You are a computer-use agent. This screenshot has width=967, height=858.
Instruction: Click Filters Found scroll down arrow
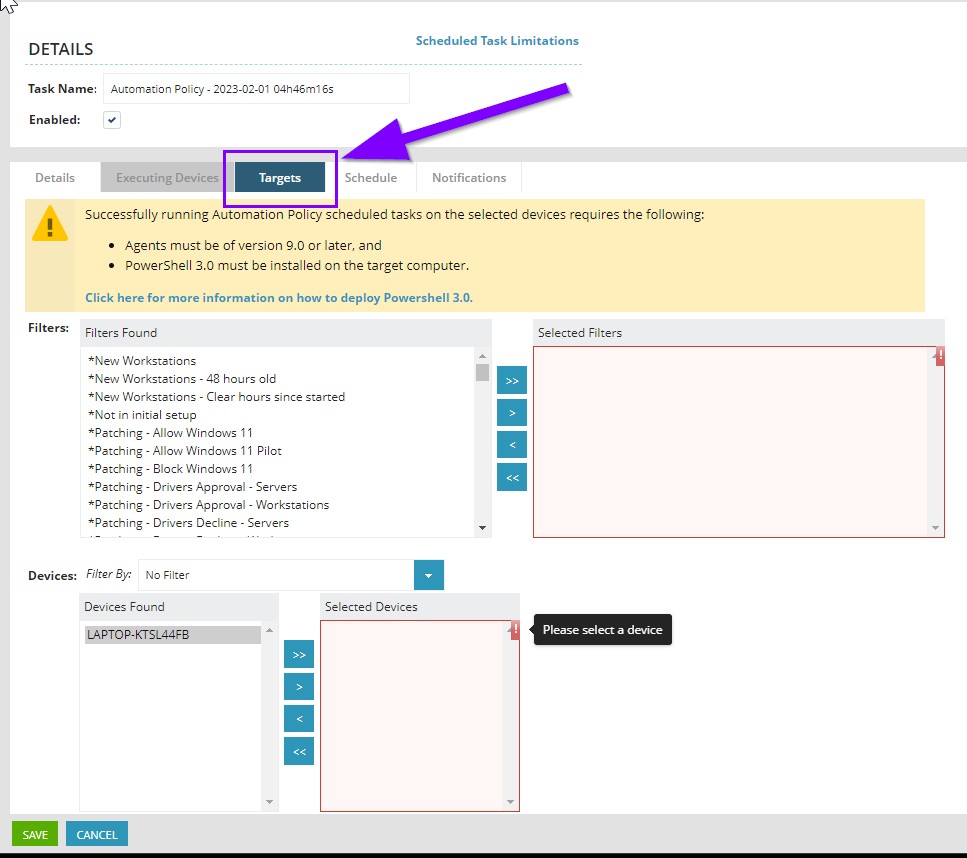point(482,528)
